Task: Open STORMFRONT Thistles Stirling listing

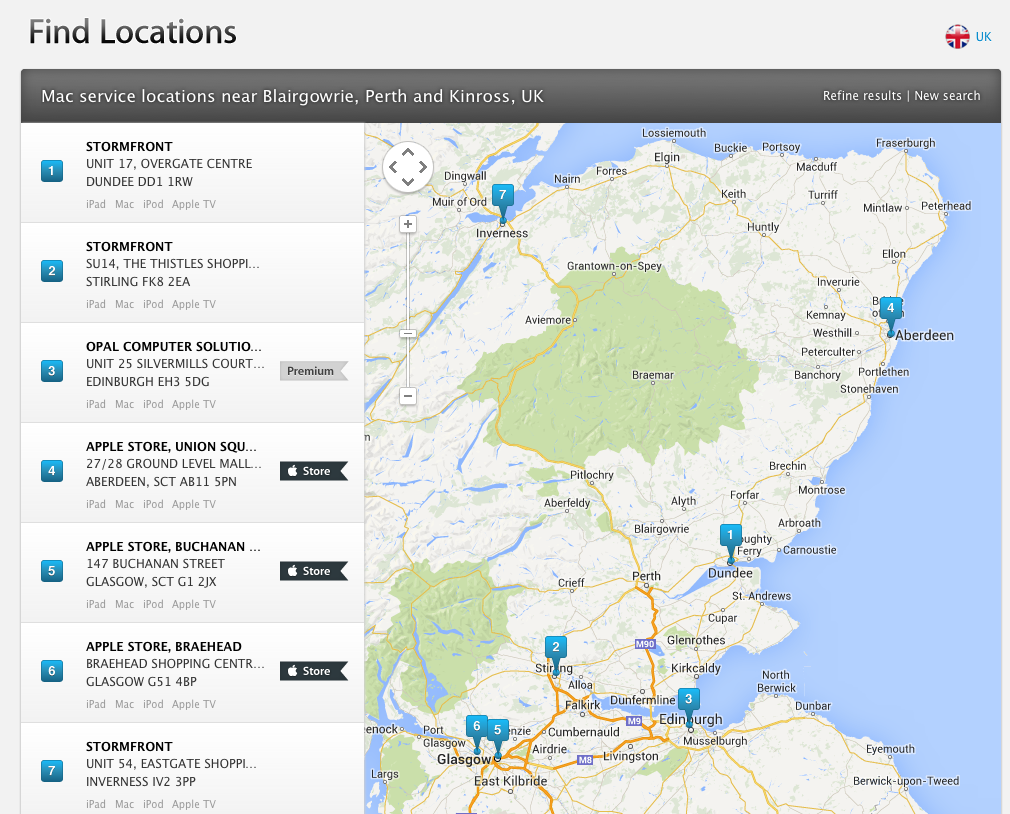Action: coord(193,272)
